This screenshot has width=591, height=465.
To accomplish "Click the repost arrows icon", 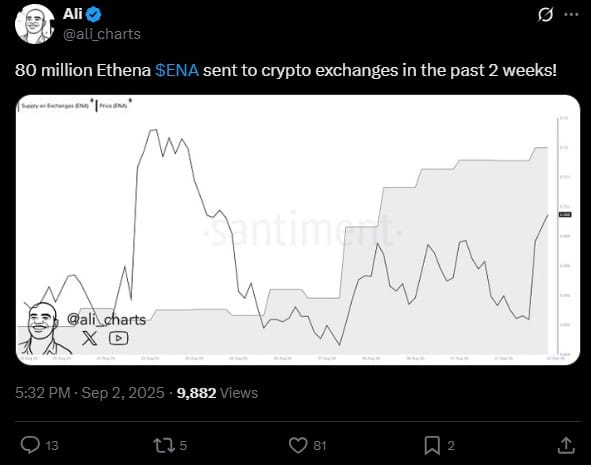I will [164, 445].
